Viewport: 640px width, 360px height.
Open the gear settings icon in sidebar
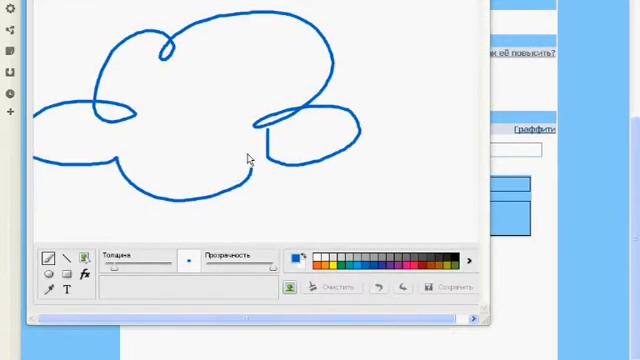tap(10, 9)
